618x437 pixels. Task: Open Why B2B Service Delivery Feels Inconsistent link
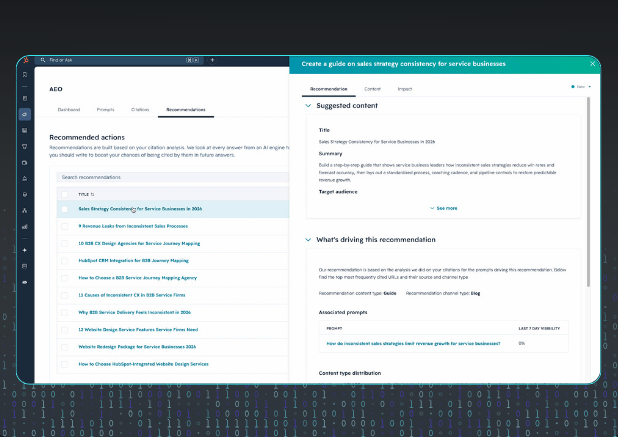134,312
